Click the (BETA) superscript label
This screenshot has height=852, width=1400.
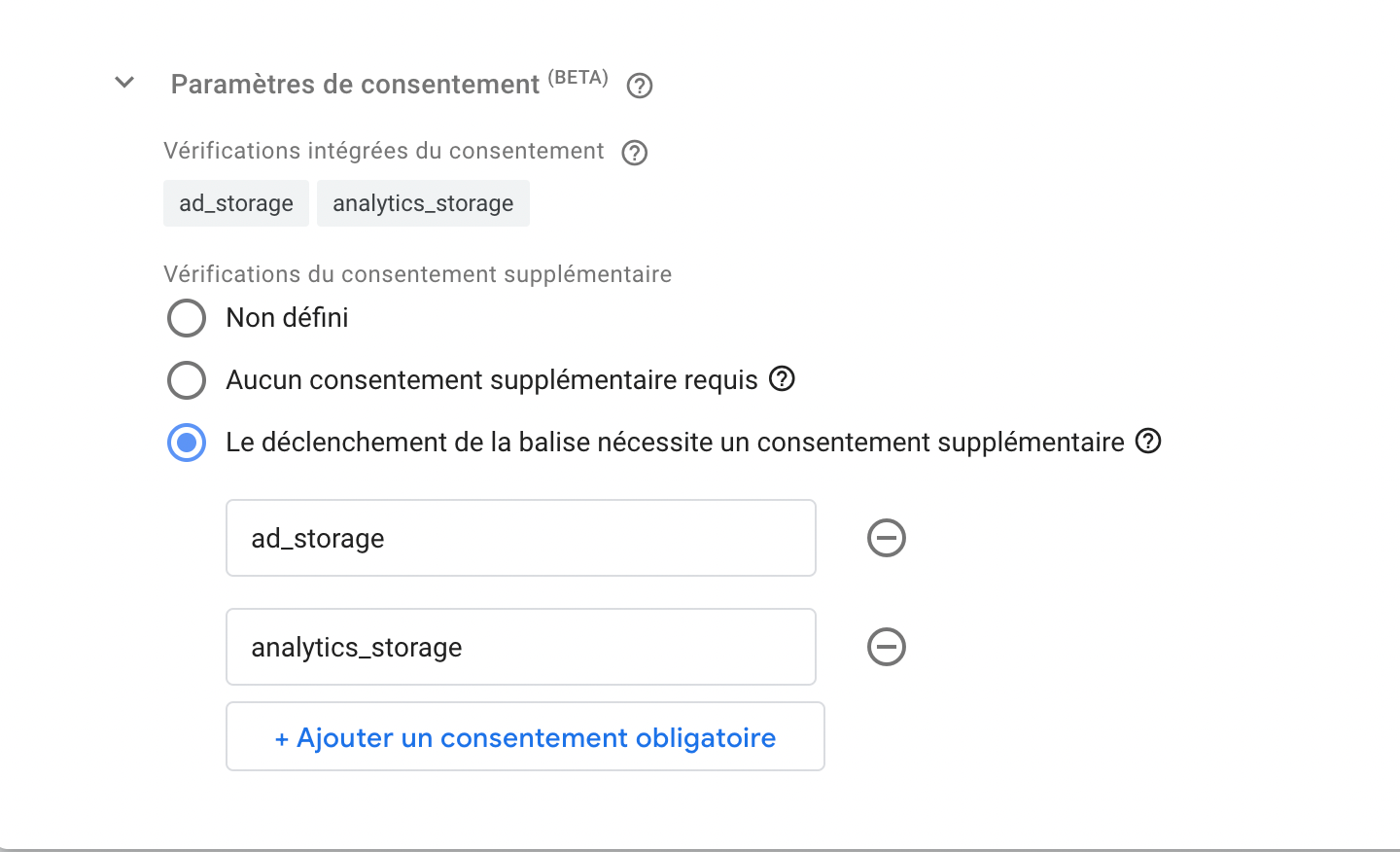(577, 78)
